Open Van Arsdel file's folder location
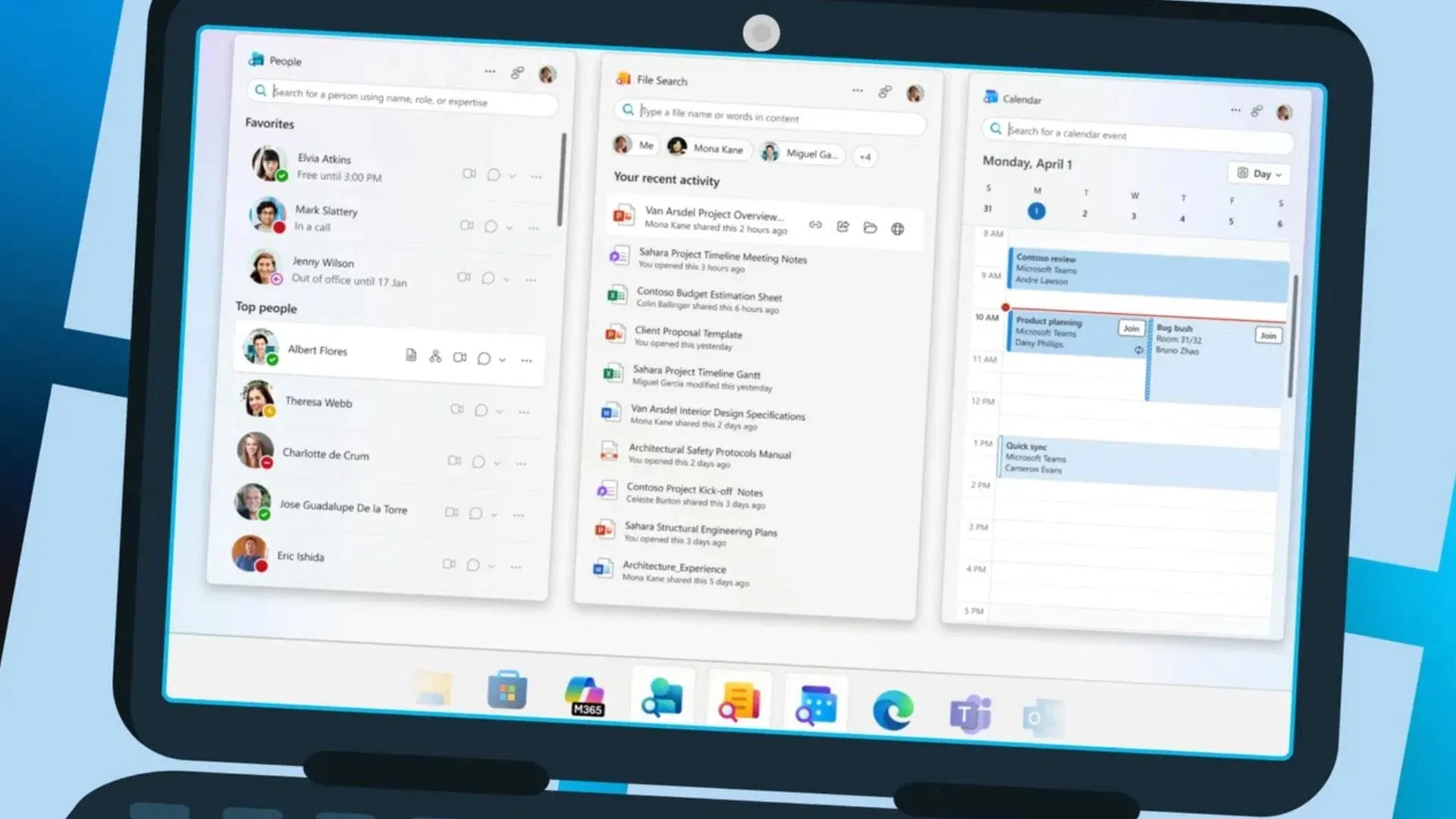Image resolution: width=1456 pixels, height=819 pixels. [870, 227]
